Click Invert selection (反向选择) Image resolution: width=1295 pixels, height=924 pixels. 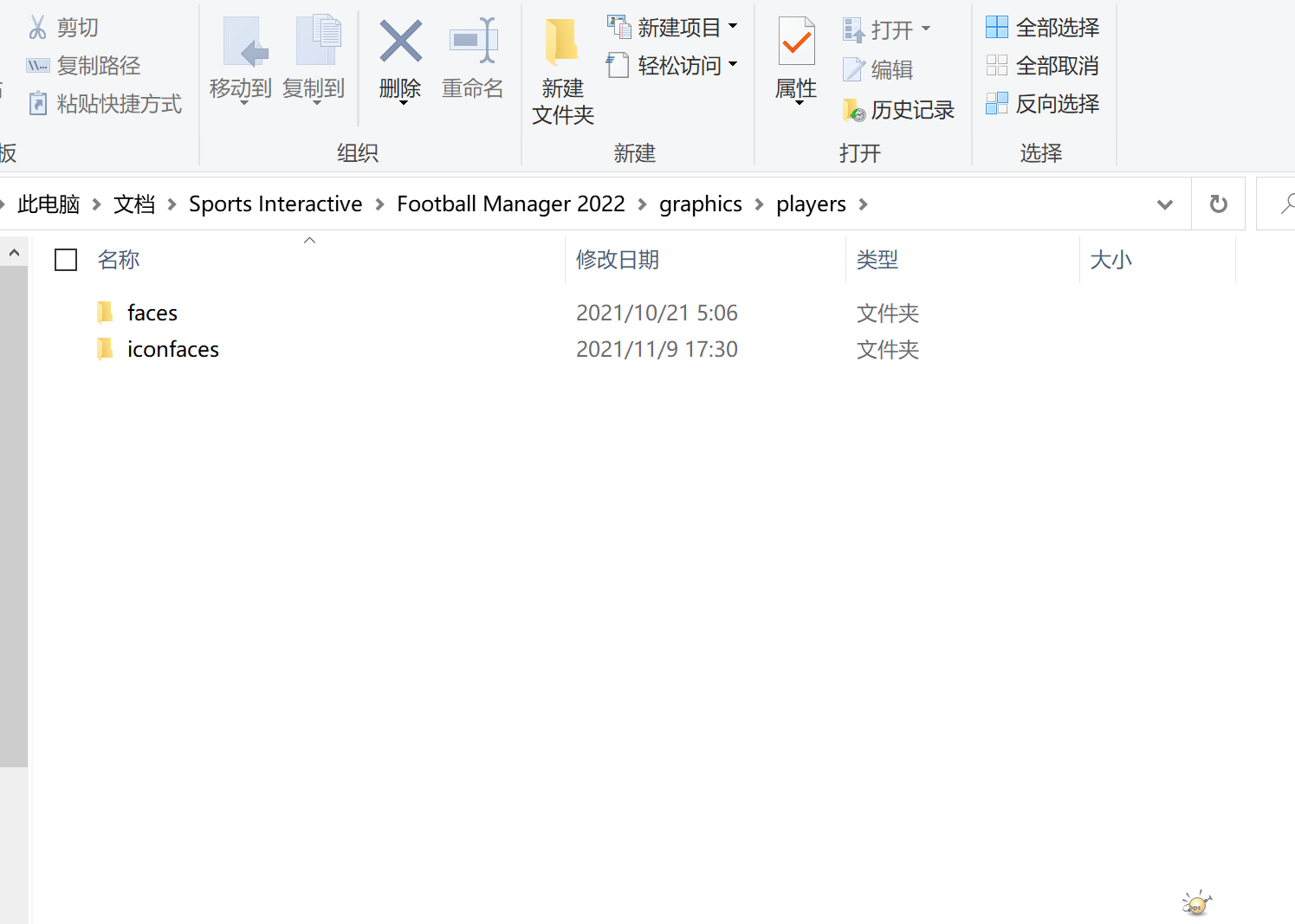coord(1043,104)
